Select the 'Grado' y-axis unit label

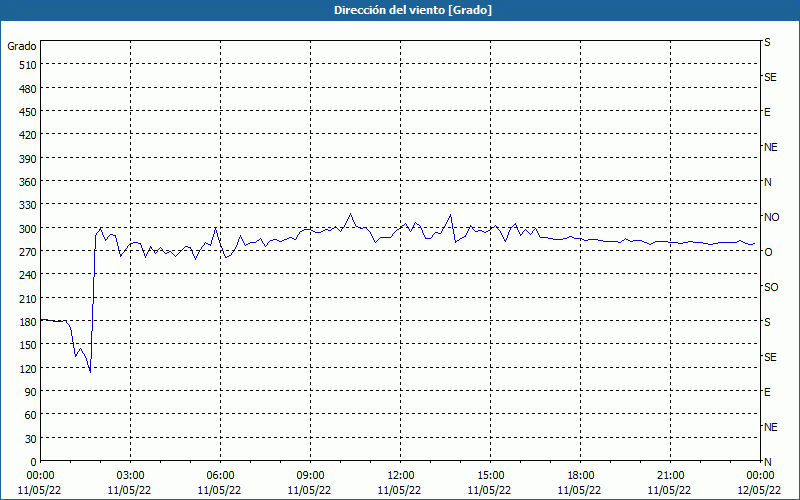[x=22, y=46]
